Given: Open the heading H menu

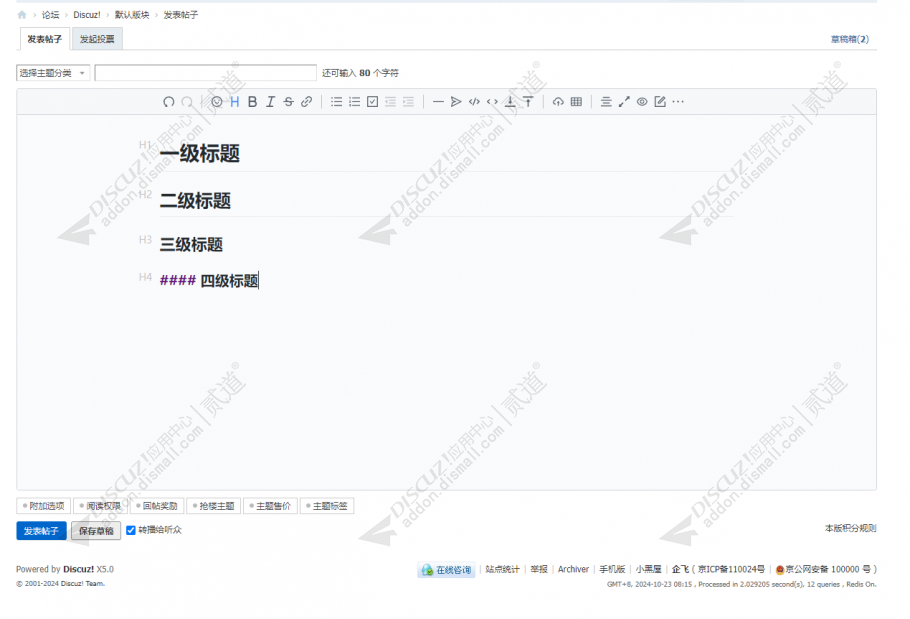Looking at the screenshot, I should (x=234, y=102).
